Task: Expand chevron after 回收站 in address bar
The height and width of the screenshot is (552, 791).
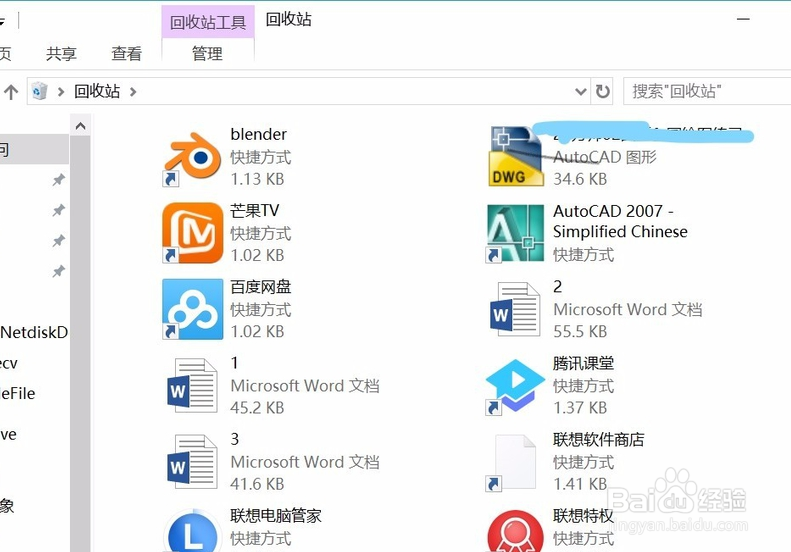Action: (133, 91)
